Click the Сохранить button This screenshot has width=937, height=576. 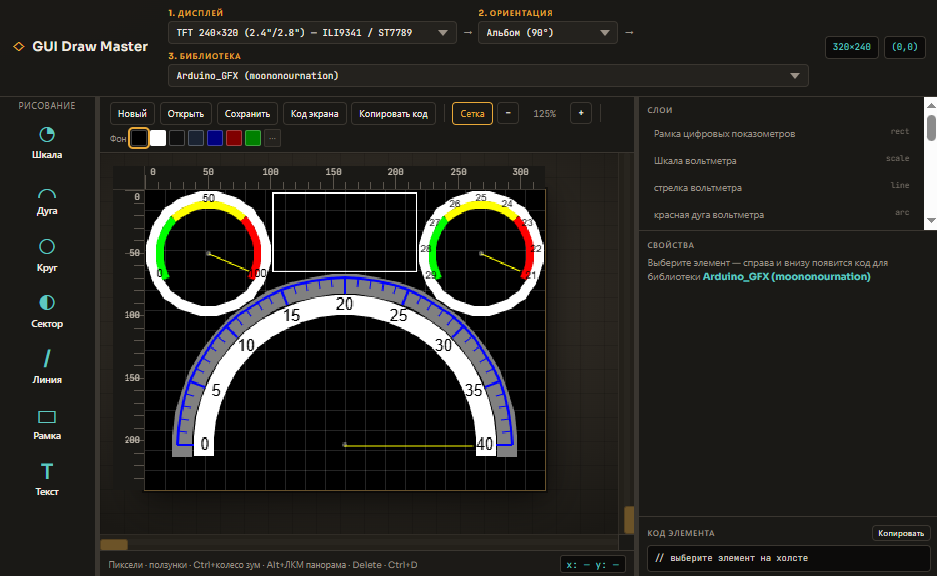(x=247, y=114)
